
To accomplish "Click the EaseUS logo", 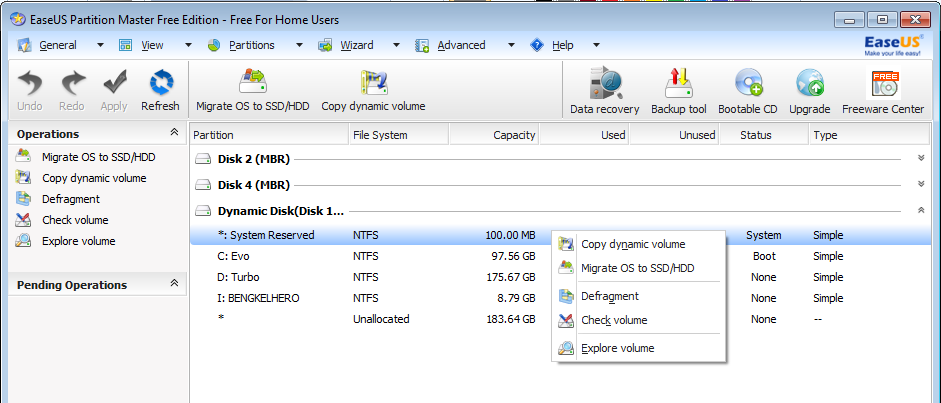I will pyautogui.click(x=892, y=46).
